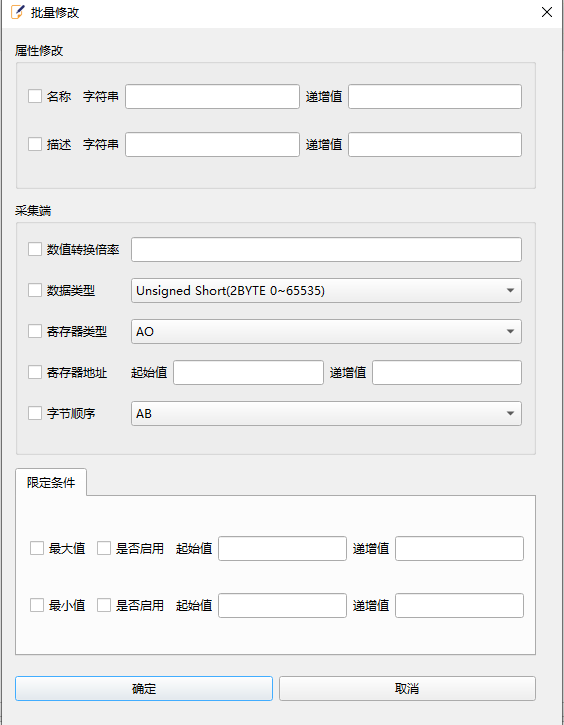Viewport: 564px width, 725px height.
Task: Tick the 数值转换倍率 checkbox
Action: 35,249
